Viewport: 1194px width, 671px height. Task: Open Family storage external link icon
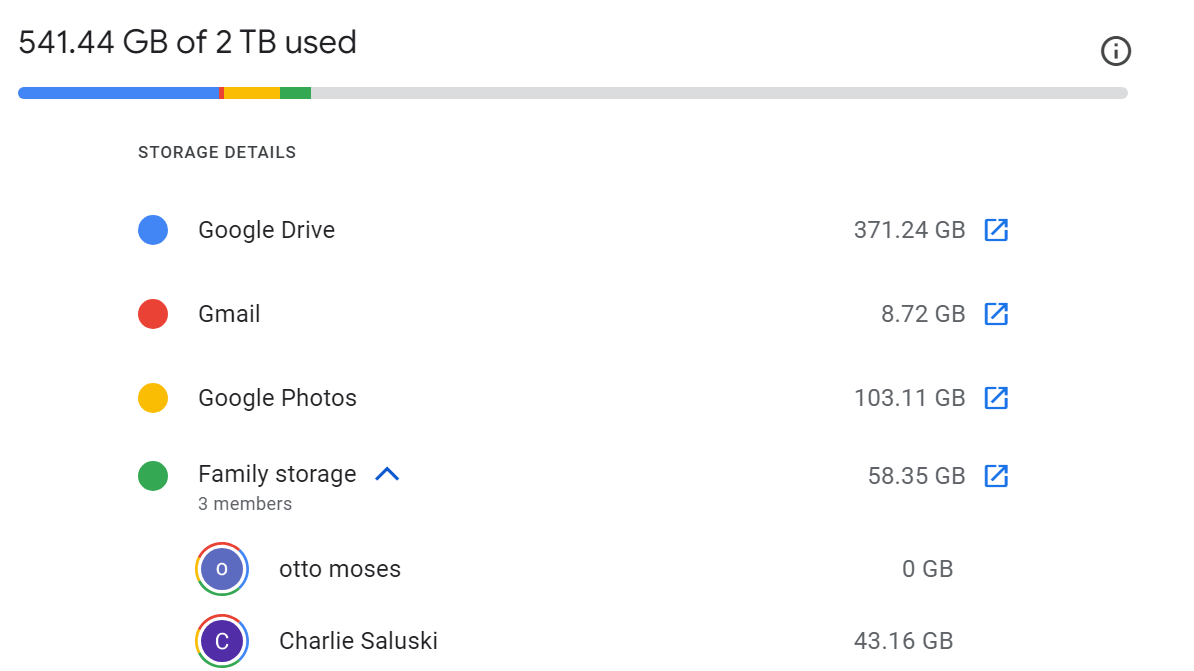(x=996, y=476)
